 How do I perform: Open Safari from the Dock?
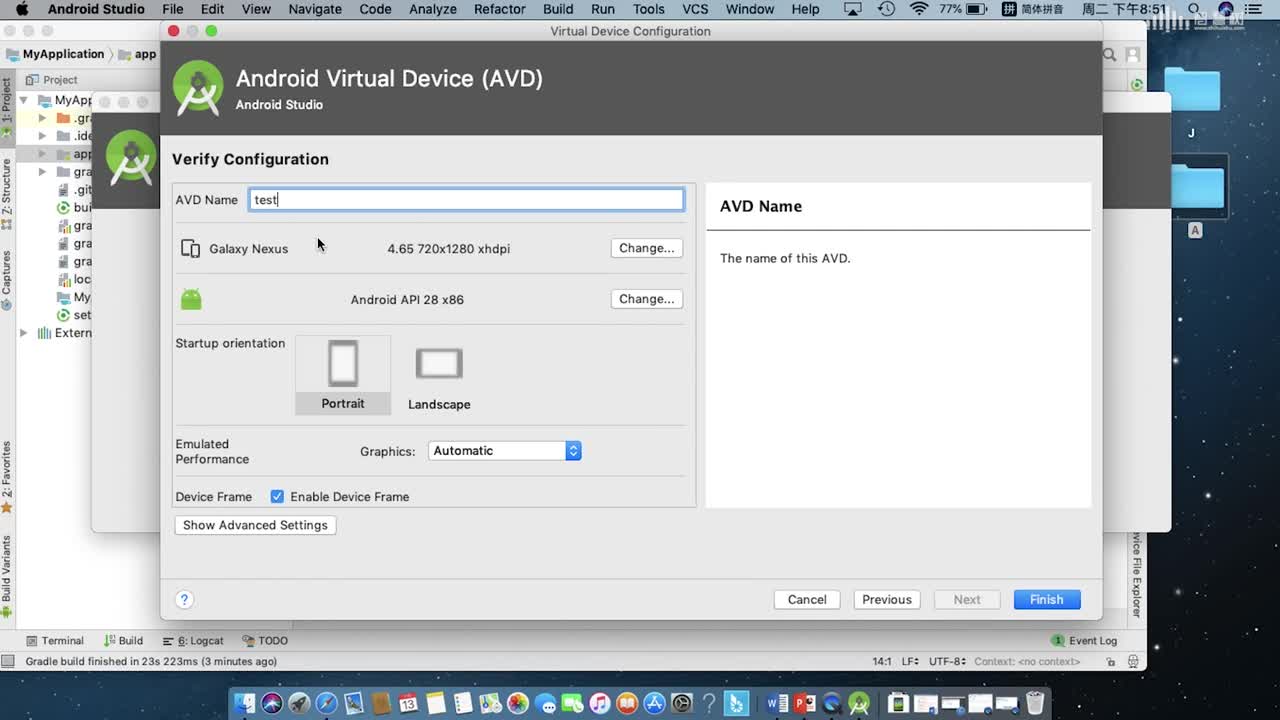tap(326, 704)
